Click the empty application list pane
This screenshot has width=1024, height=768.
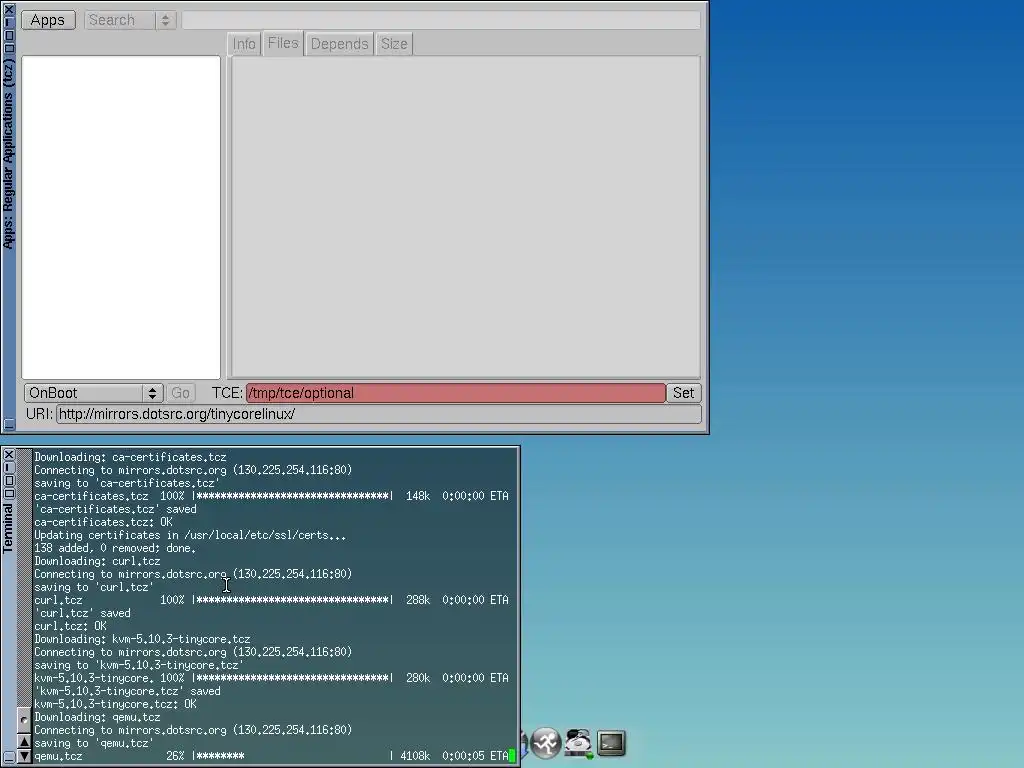pyautogui.click(x=121, y=217)
